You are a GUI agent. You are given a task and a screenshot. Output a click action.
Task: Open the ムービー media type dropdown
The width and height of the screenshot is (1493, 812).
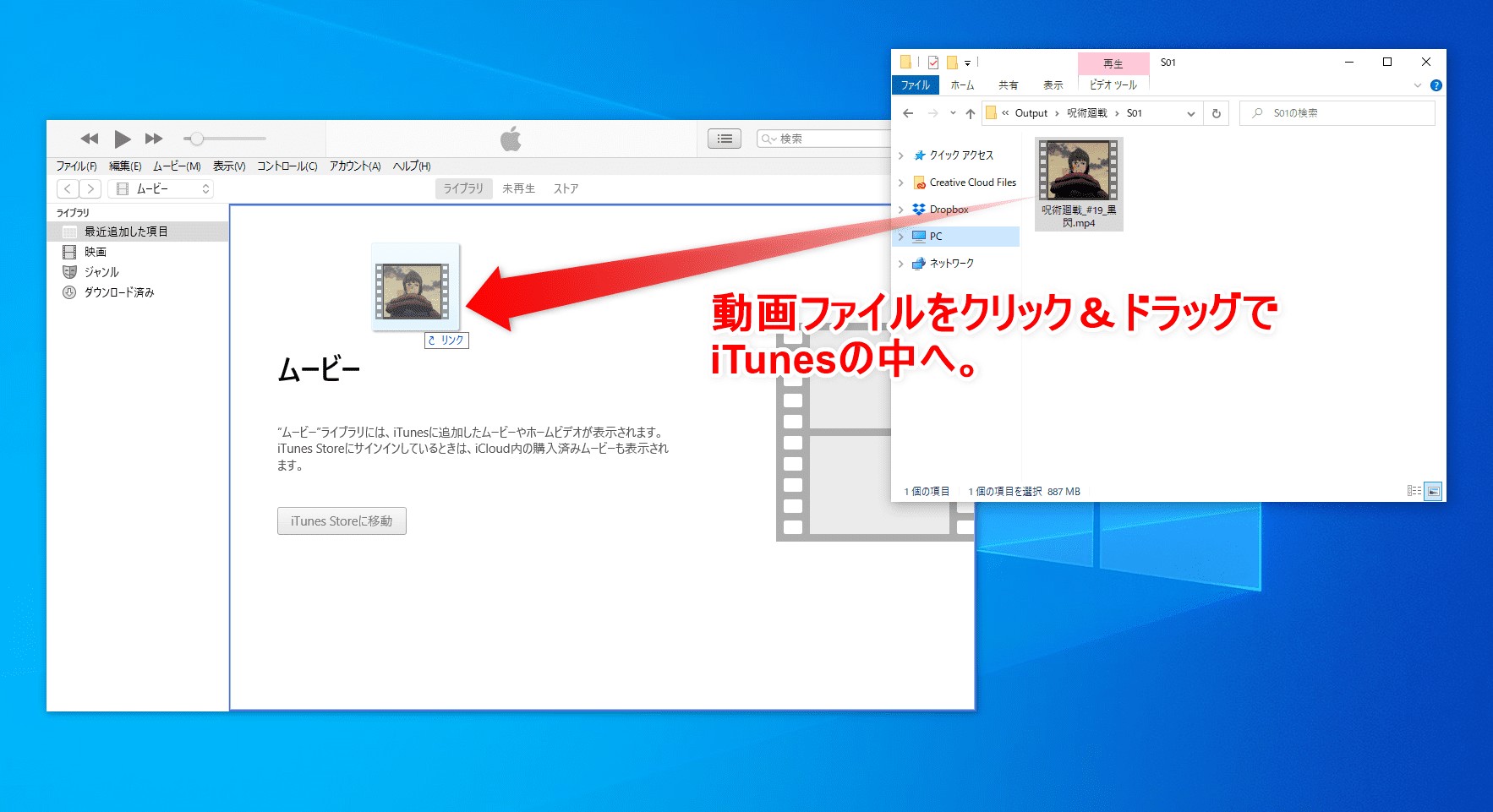point(161,188)
